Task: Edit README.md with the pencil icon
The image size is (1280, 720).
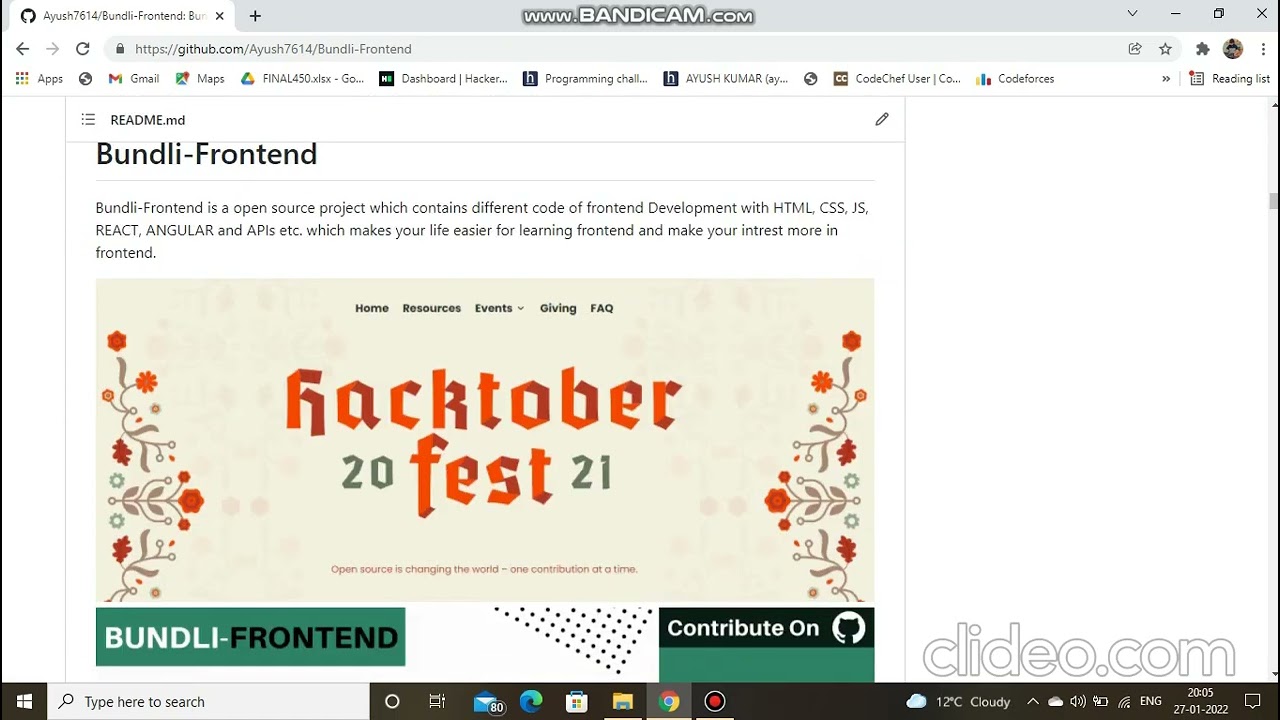Action: coord(882,119)
